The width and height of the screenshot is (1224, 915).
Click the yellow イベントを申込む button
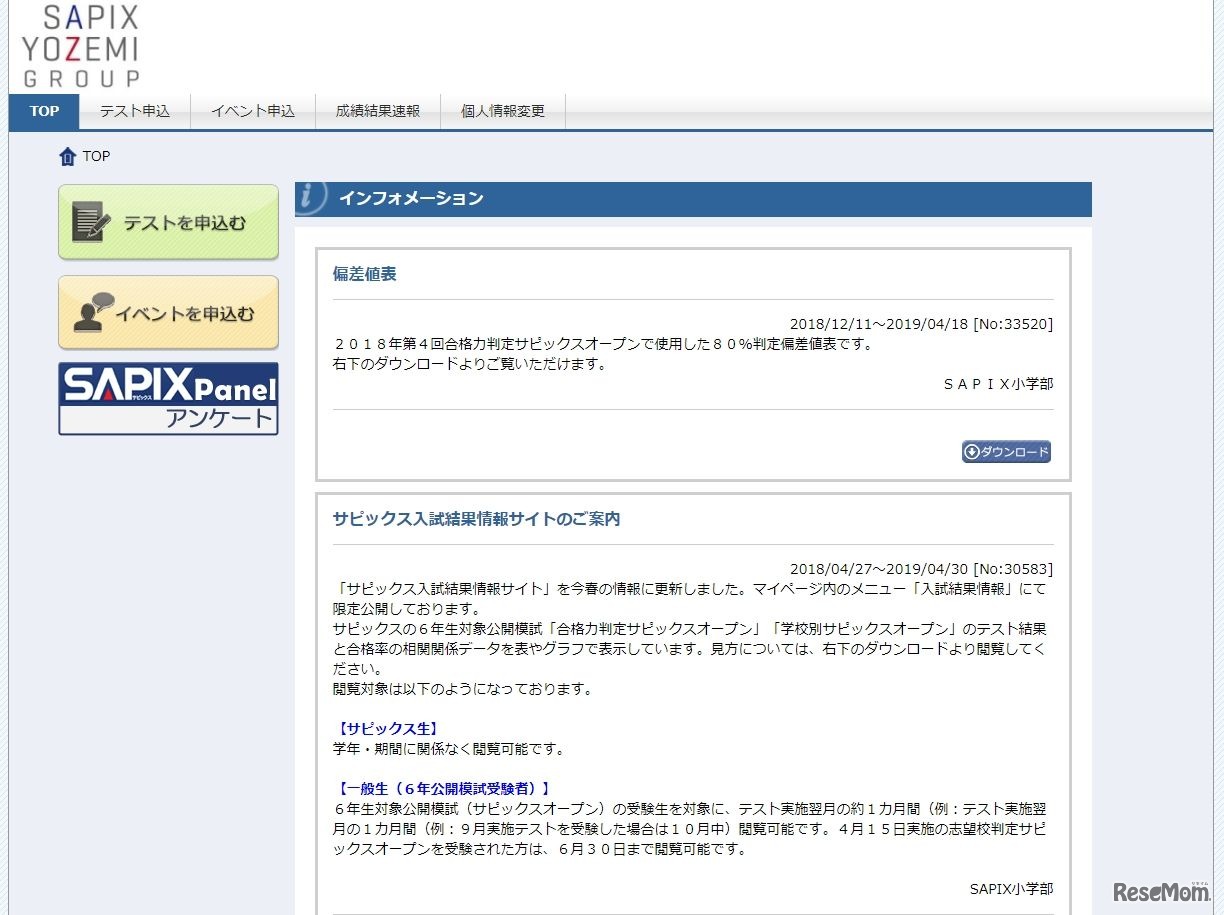168,313
